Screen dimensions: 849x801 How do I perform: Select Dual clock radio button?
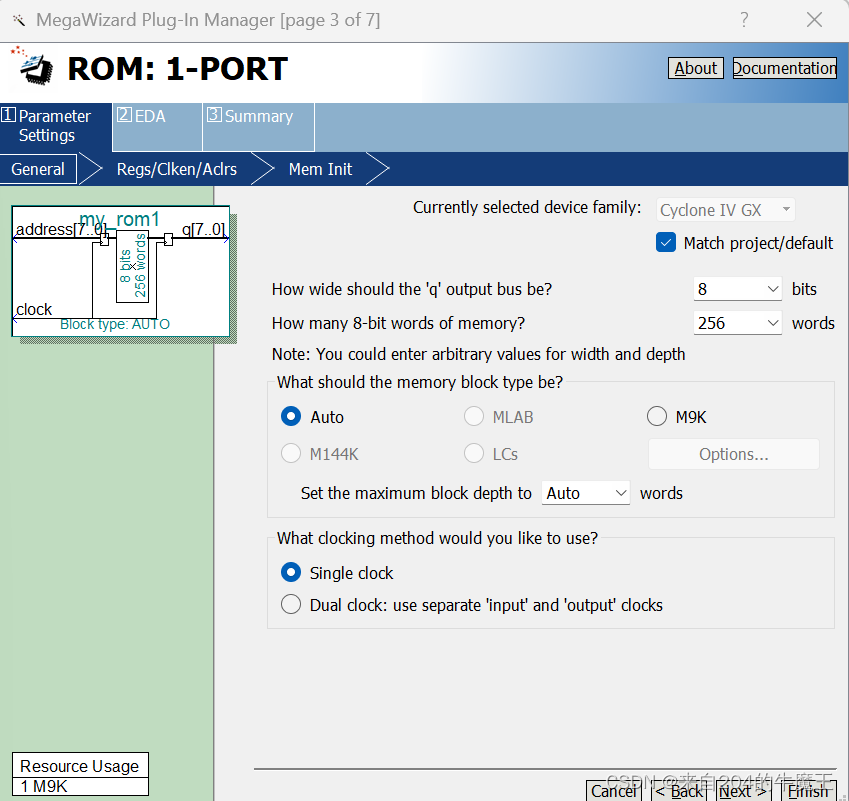pos(291,604)
